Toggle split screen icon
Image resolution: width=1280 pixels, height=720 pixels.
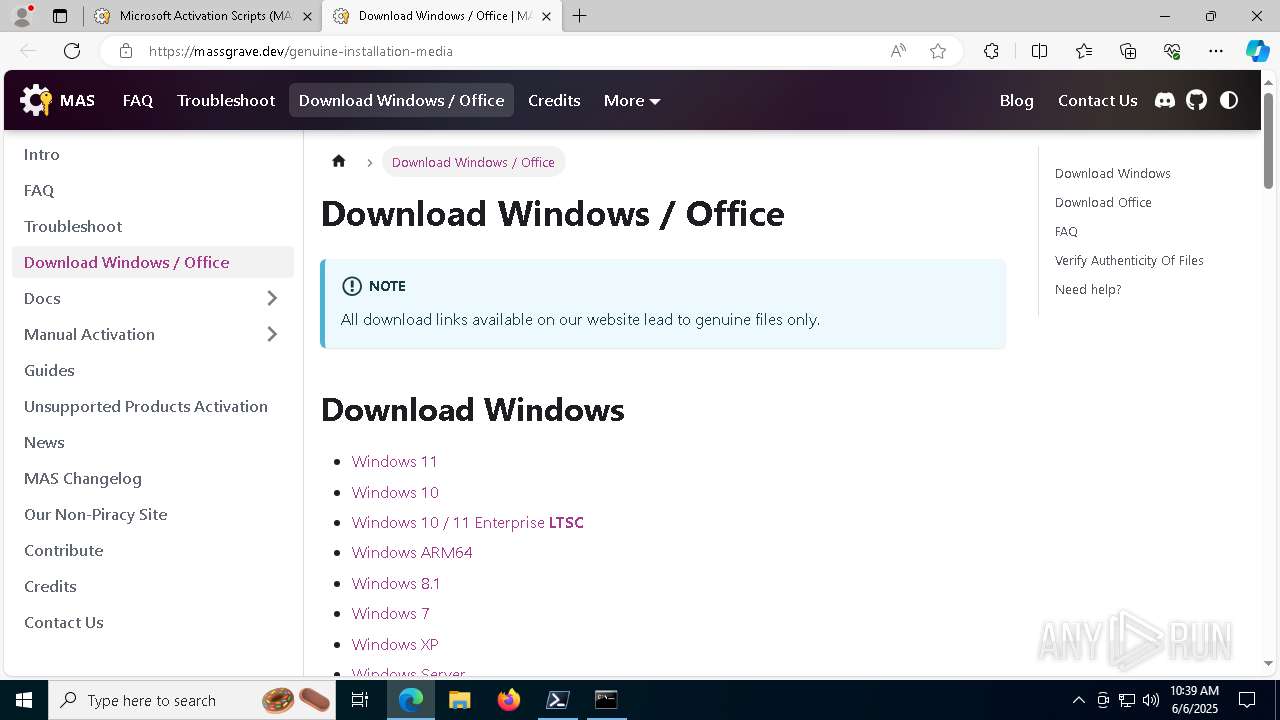coord(1039,51)
